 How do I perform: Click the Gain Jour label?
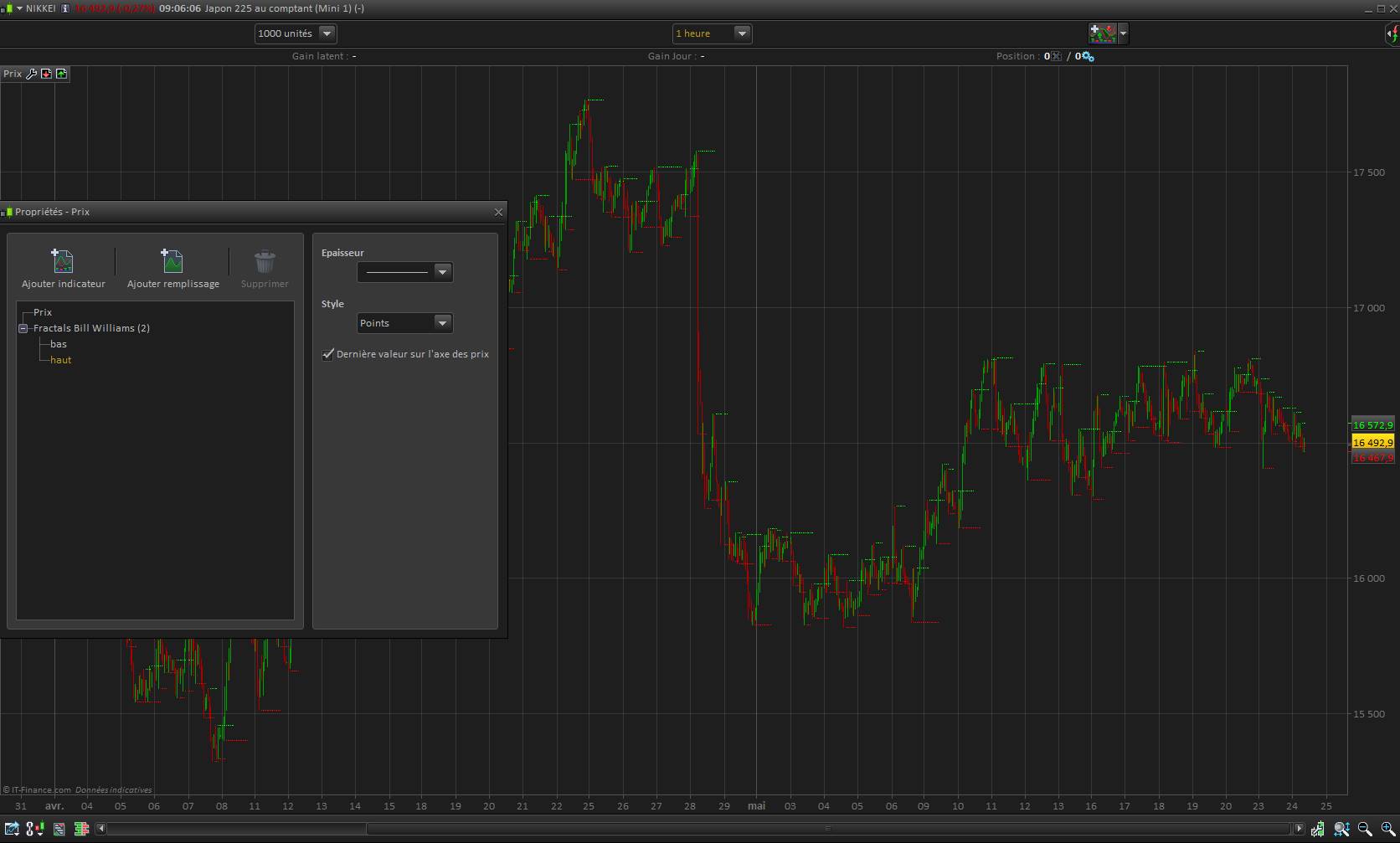671,56
